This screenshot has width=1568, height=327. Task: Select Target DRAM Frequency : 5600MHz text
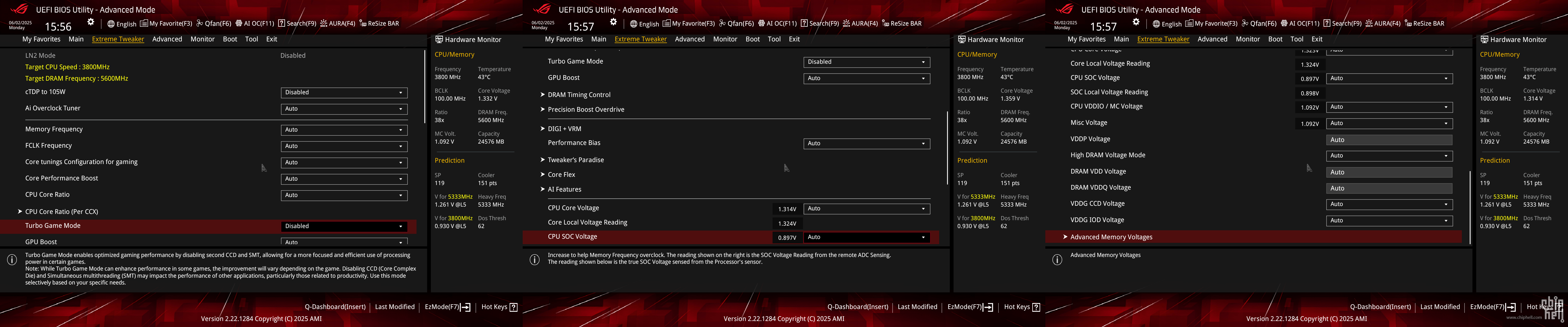pos(77,78)
